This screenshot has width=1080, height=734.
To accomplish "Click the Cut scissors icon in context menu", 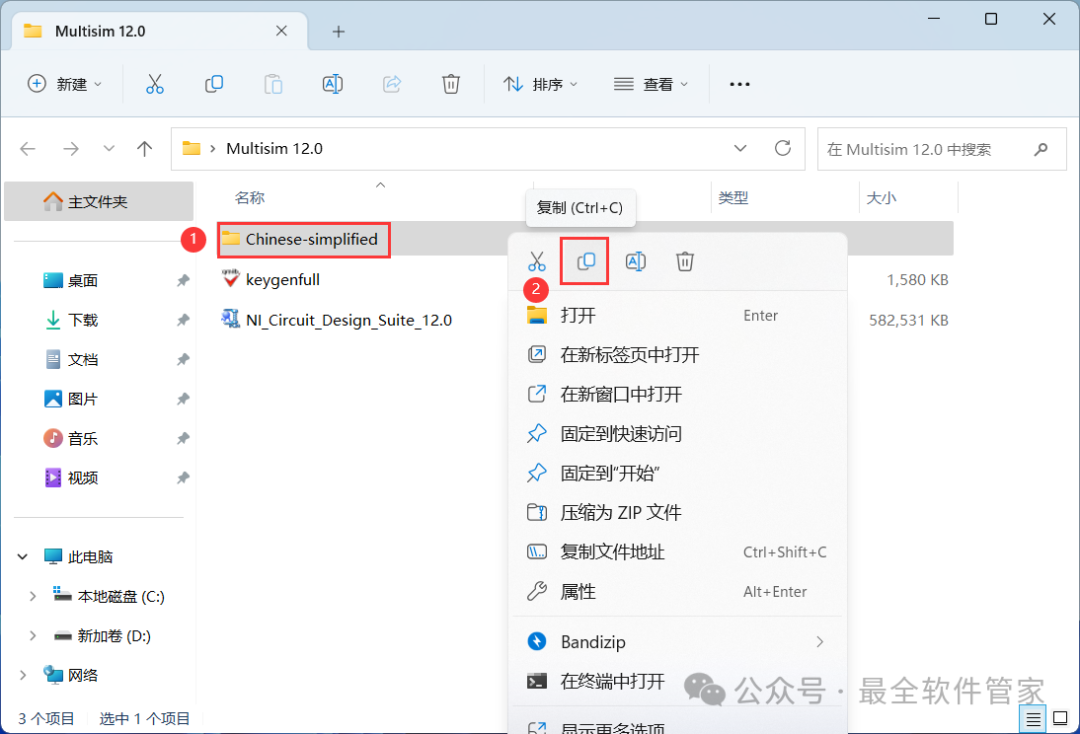I will tap(537, 262).
